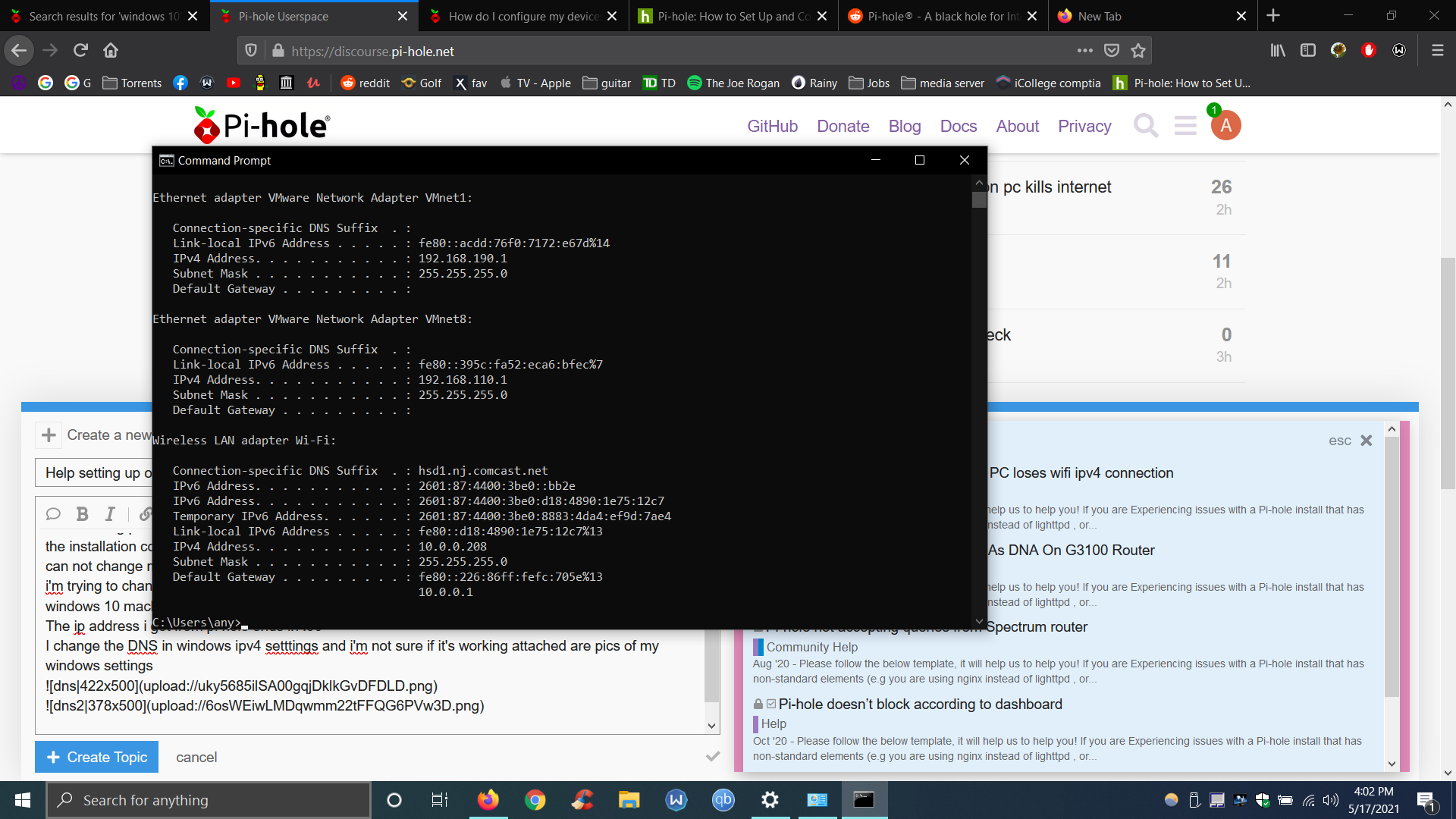Screen dimensions: 1456x819
Task: Open the Donate header link
Action: [843, 126]
